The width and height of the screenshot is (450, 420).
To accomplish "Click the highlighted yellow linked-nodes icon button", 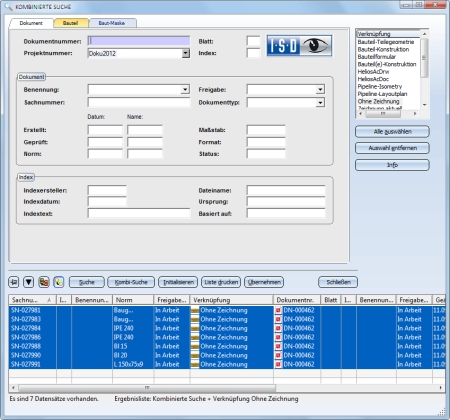I will click(59, 282).
